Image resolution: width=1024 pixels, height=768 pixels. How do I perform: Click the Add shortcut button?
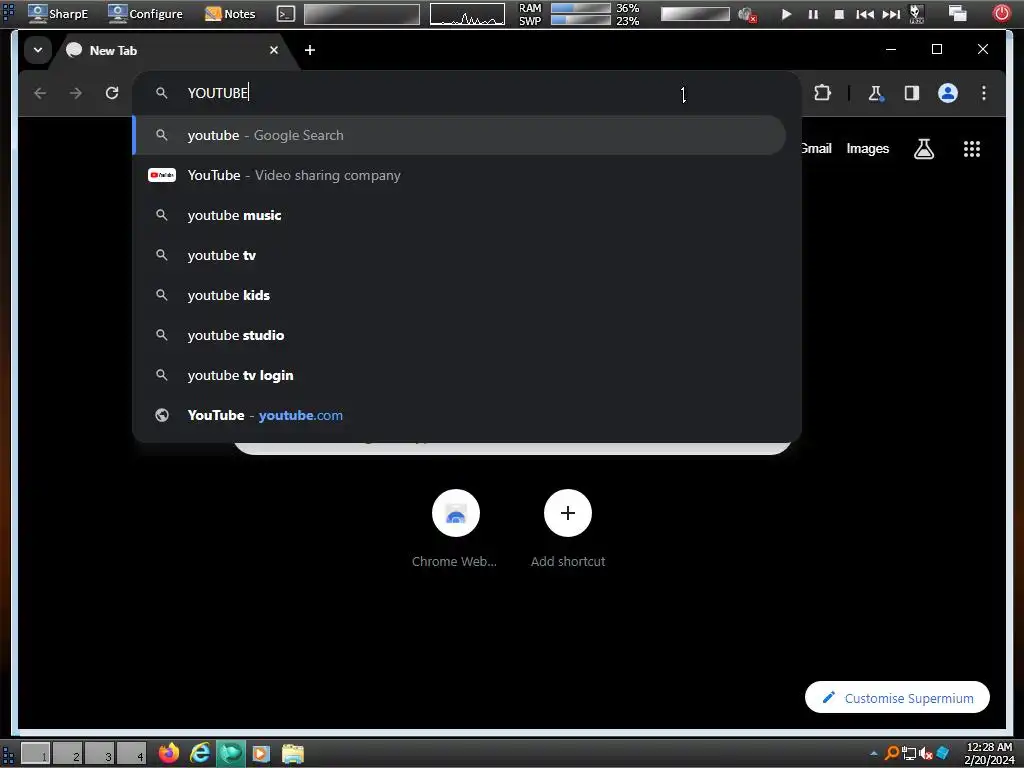[x=568, y=529]
